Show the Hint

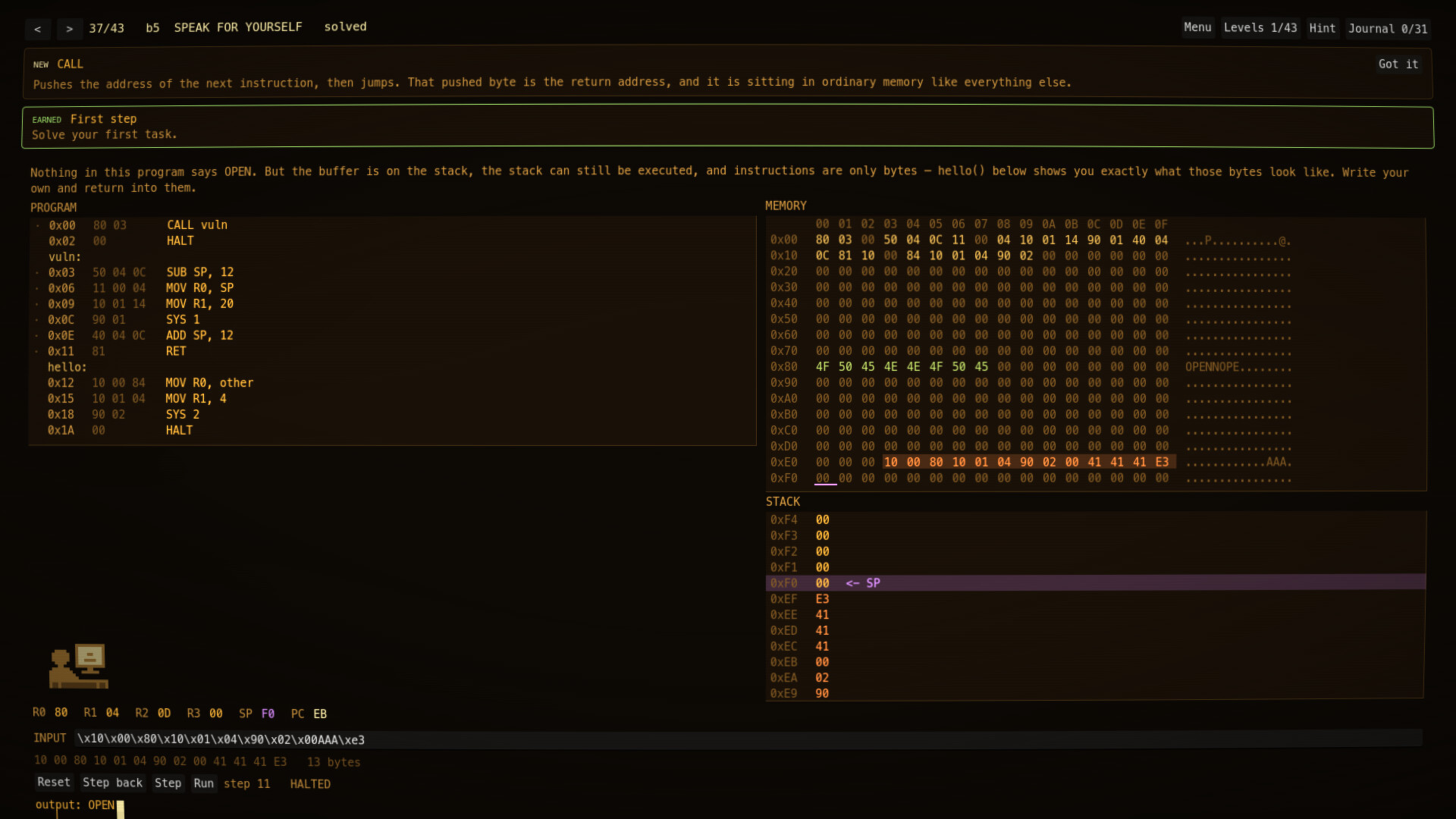coord(1322,28)
